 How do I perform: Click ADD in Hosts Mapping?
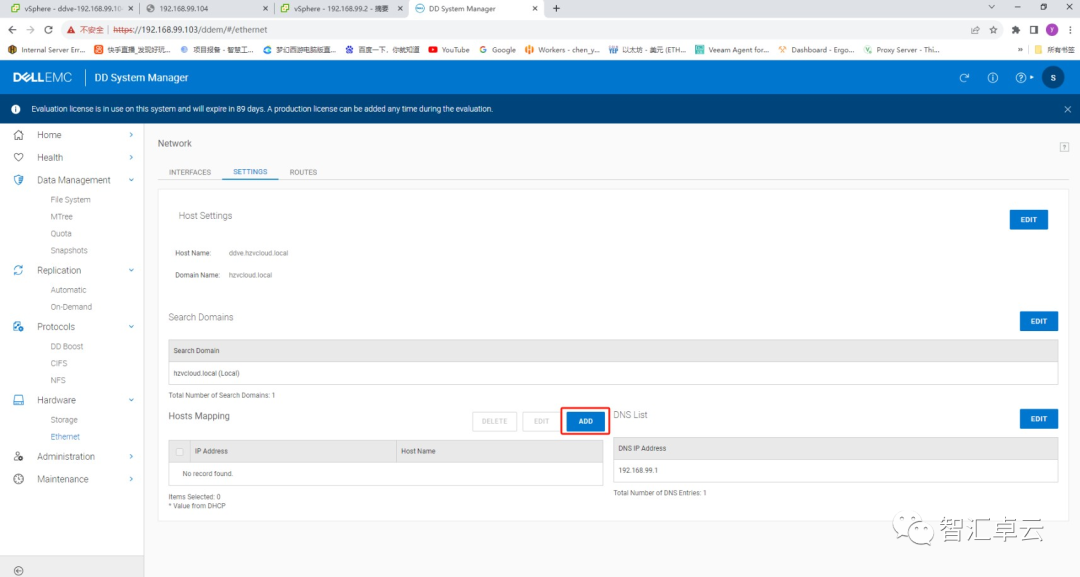(x=585, y=421)
